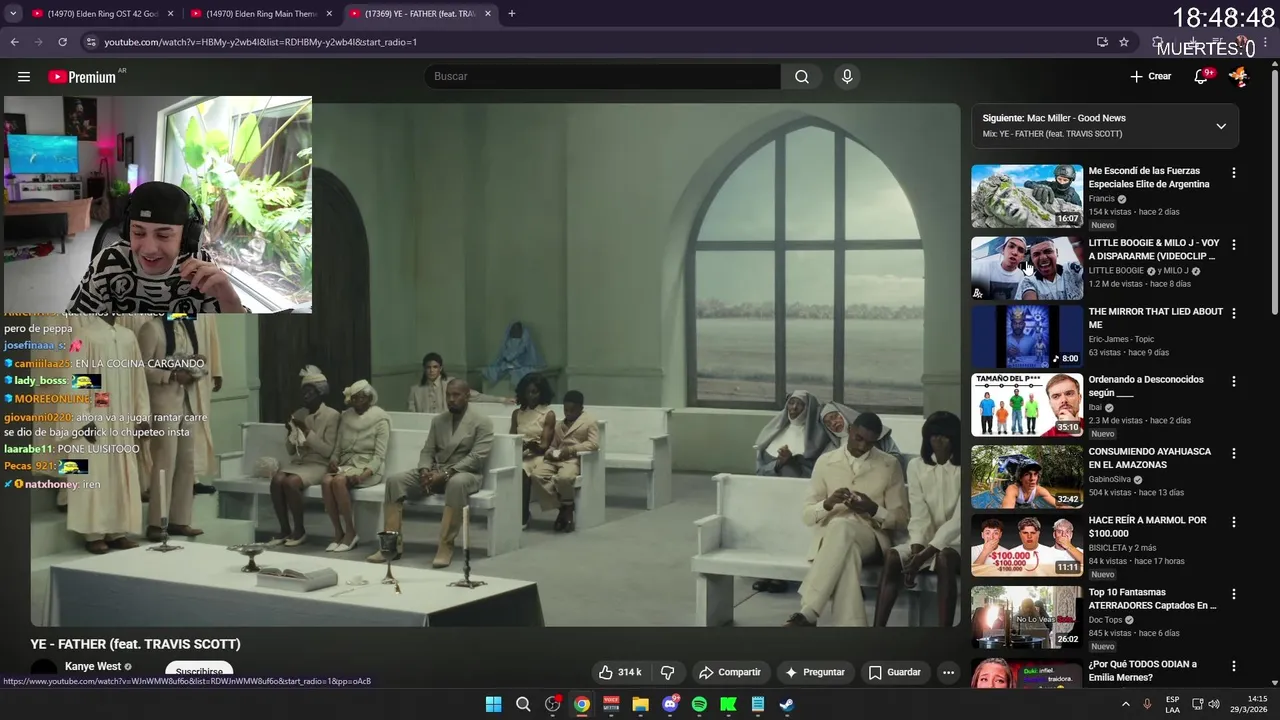Close the Elden Ring Main Theme tab
The height and width of the screenshot is (720, 1280).
tap(329, 14)
